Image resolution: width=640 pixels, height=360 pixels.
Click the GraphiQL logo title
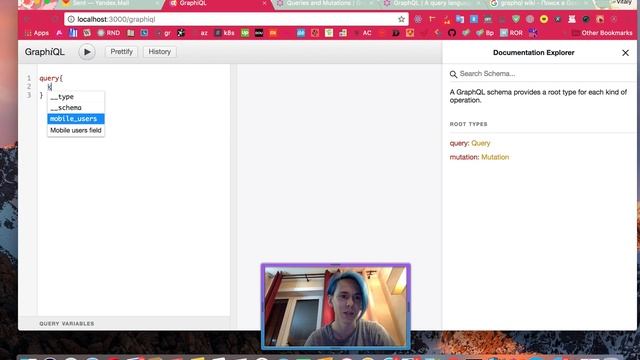coord(44,52)
